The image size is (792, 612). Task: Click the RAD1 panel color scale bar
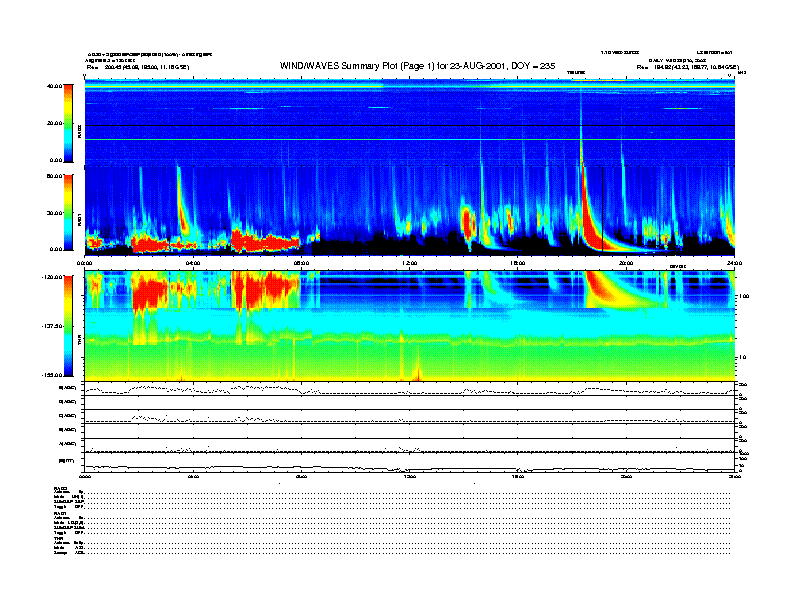point(68,213)
